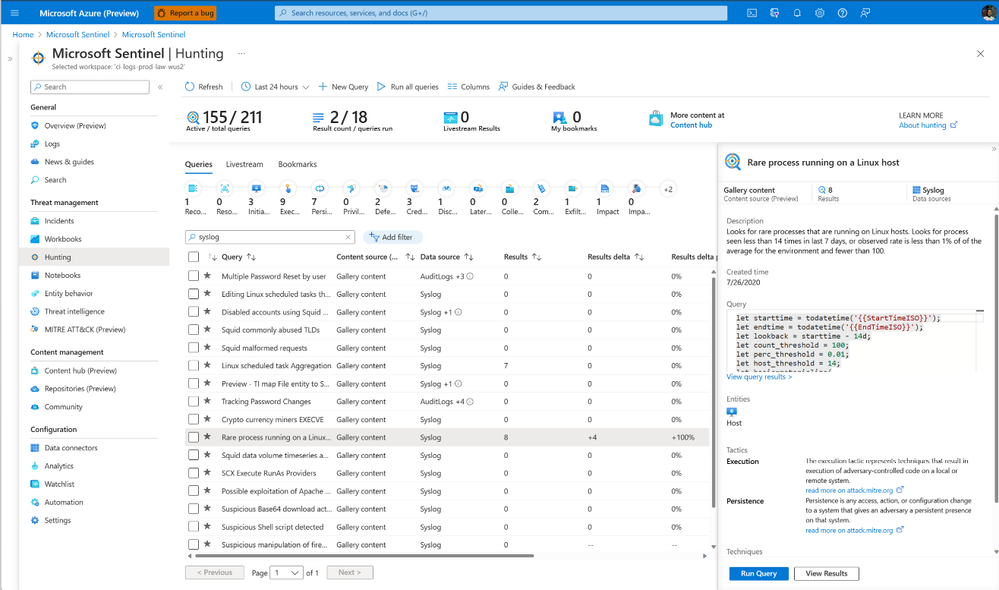Screen dimensions: 999x590
Task: Click the Run all queries play icon
Action: click(381, 87)
